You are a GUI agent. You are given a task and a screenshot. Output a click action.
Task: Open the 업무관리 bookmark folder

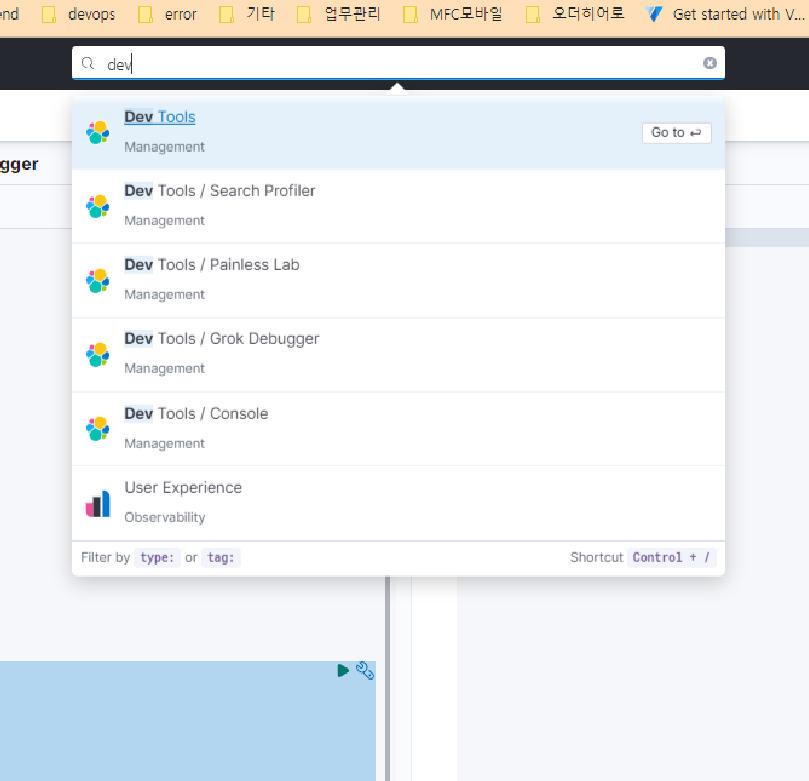(338, 14)
